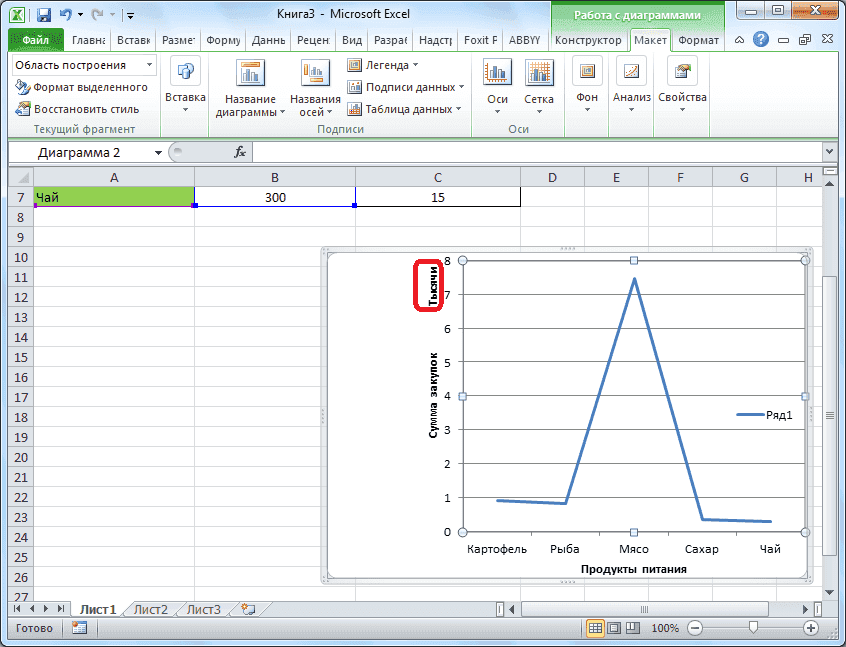Expand the Названия осей (Axis Titles) dropdown

[x=314, y=87]
